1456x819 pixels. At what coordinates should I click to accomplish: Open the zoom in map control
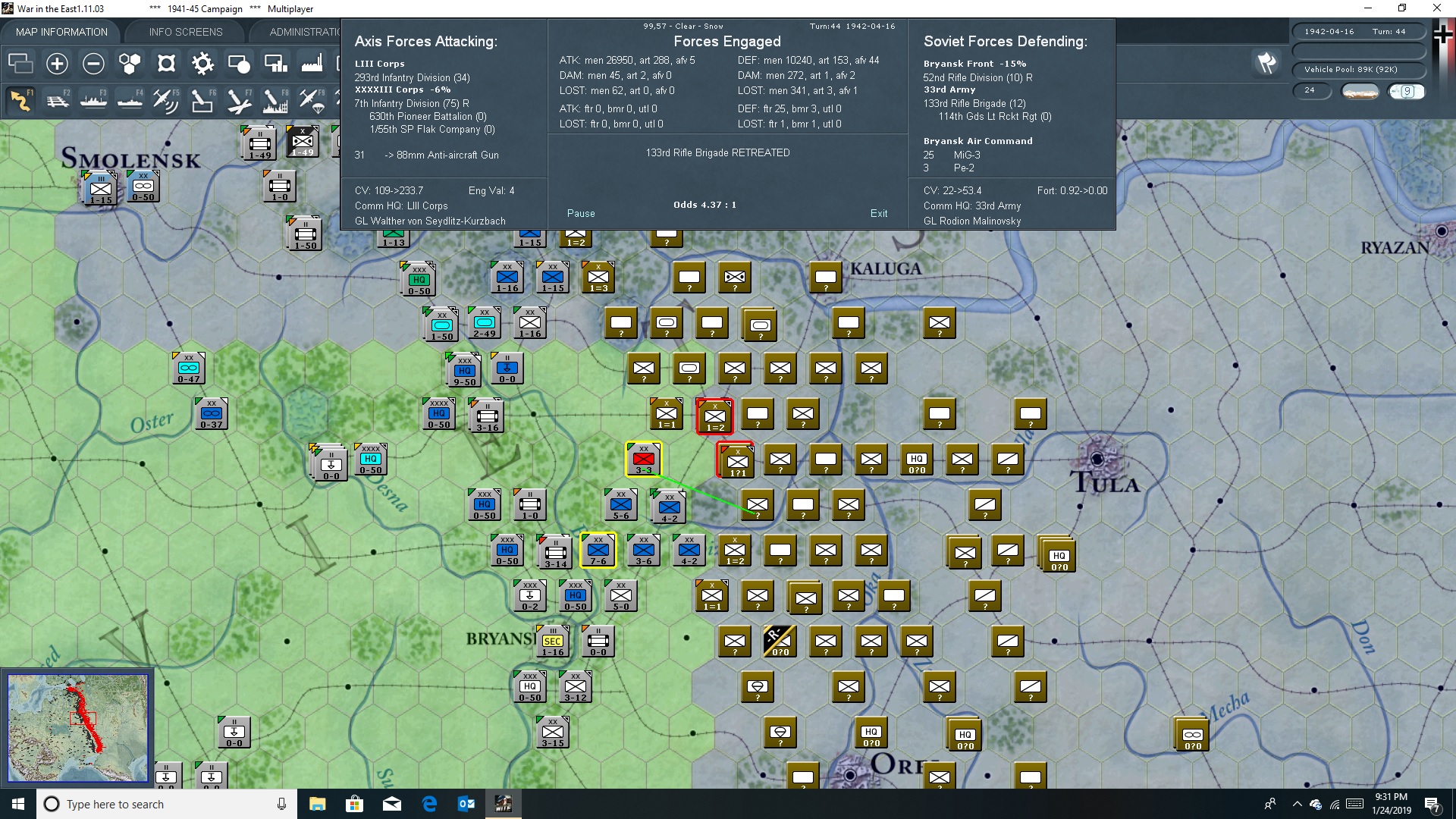pyautogui.click(x=57, y=64)
